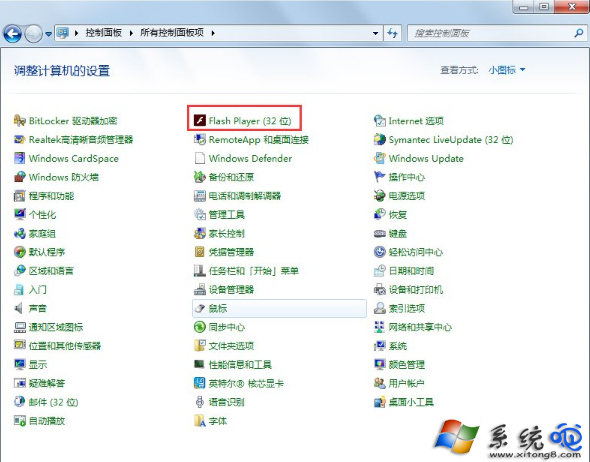The width and height of the screenshot is (590, 462).
Task: Open the 凭据管理器 icon
Action: (x=199, y=252)
